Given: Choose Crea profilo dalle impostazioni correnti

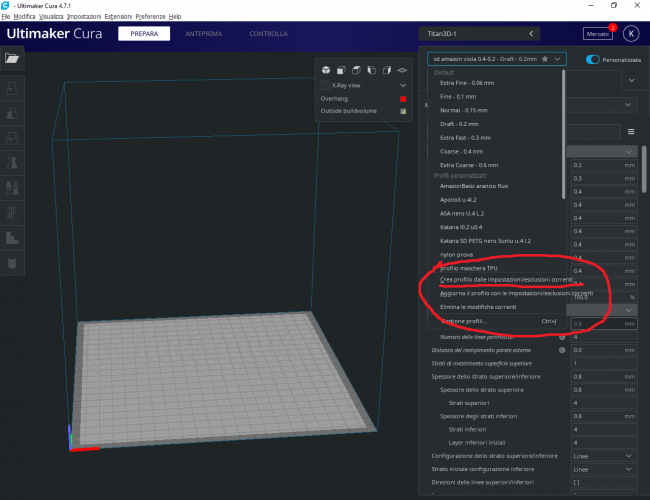Looking at the screenshot, I should (x=506, y=280).
